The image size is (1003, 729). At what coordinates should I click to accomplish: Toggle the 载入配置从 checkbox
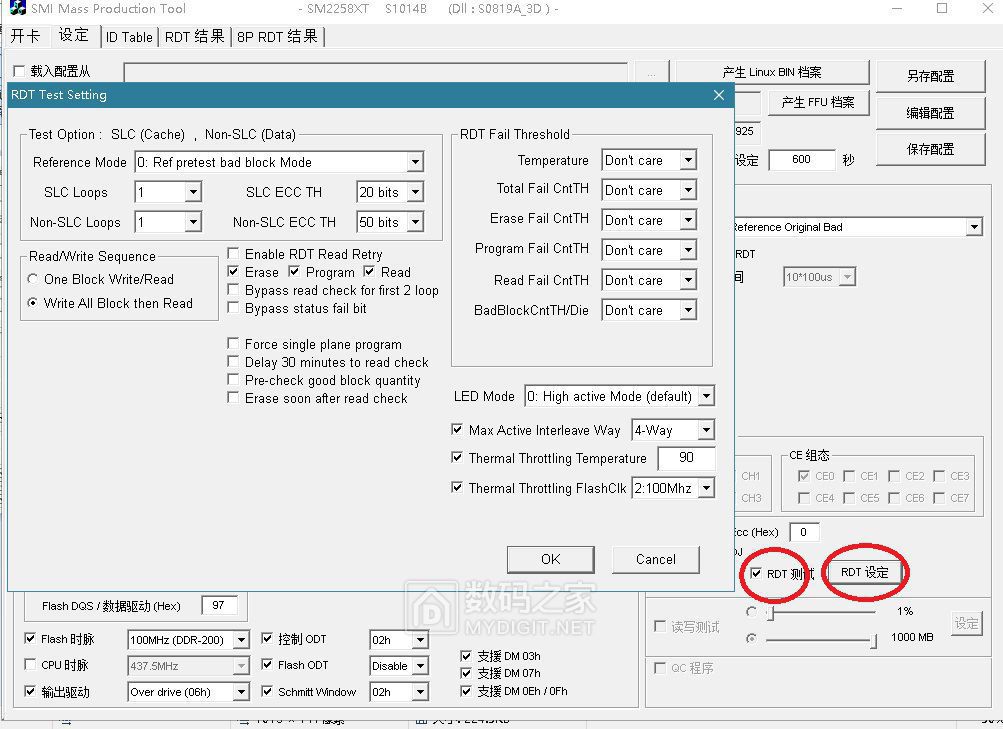click(19, 71)
